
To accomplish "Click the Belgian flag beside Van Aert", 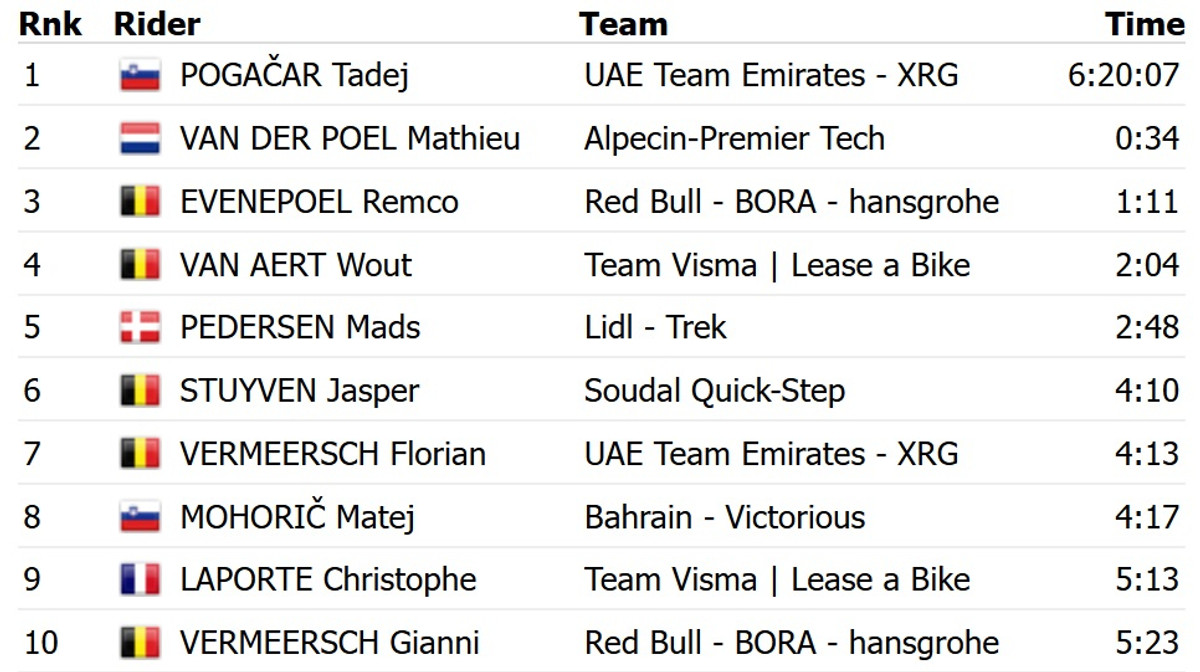I will click(x=140, y=265).
